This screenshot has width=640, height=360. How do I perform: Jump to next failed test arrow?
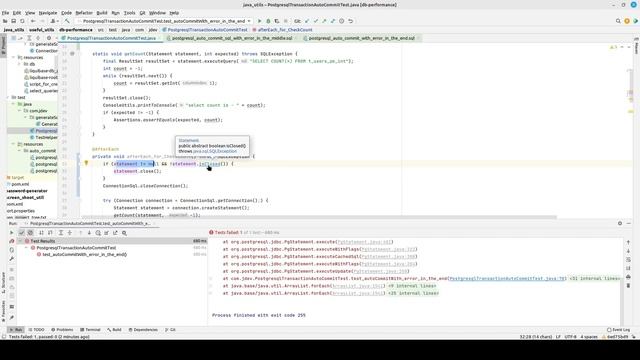tap(89, 233)
